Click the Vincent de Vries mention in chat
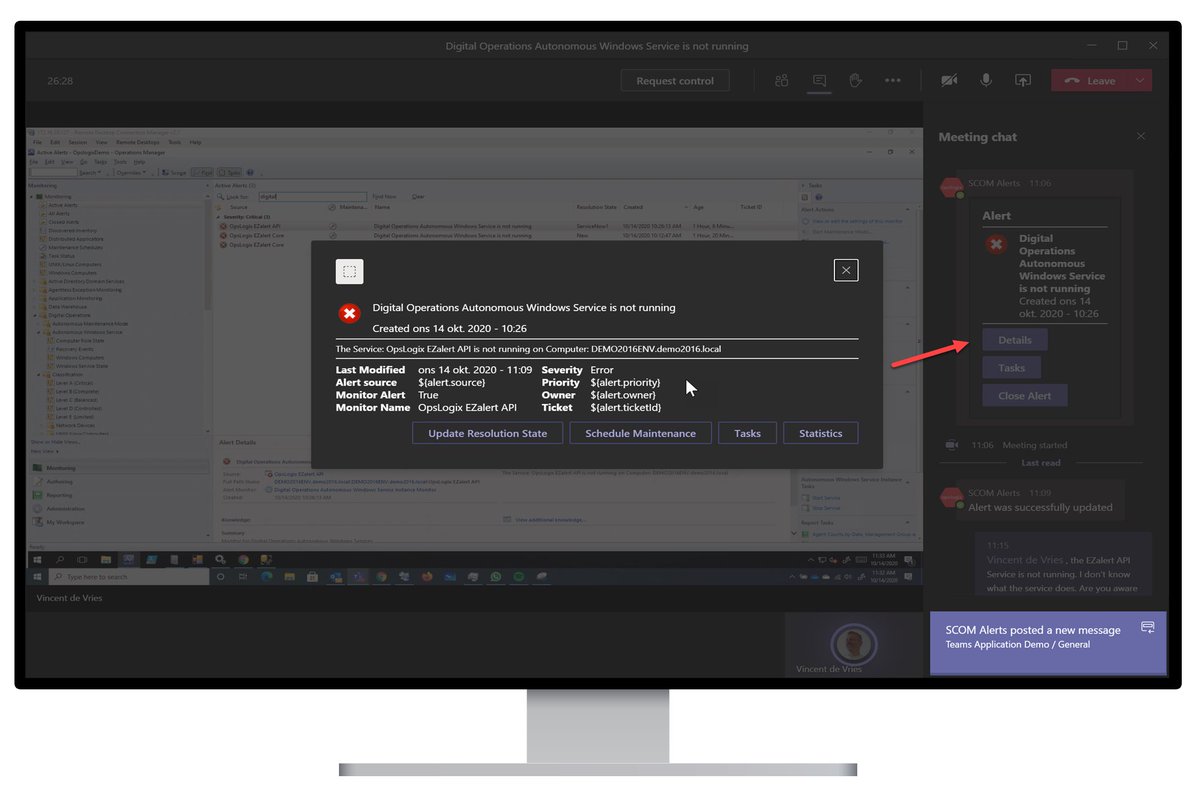The width and height of the screenshot is (1200, 790). pyautogui.click(x=1025, y=560)
